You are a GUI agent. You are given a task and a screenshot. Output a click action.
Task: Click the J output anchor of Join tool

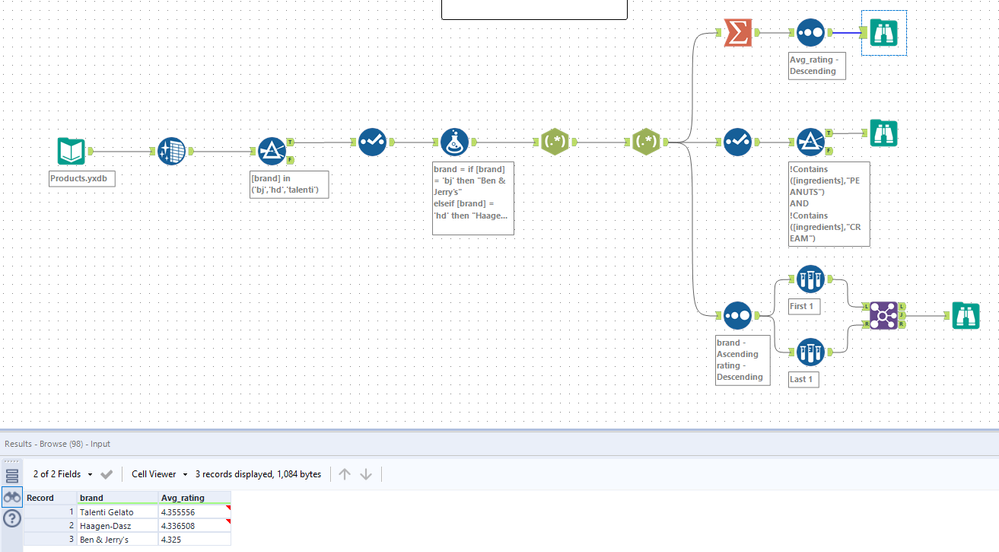click(902, 316)
